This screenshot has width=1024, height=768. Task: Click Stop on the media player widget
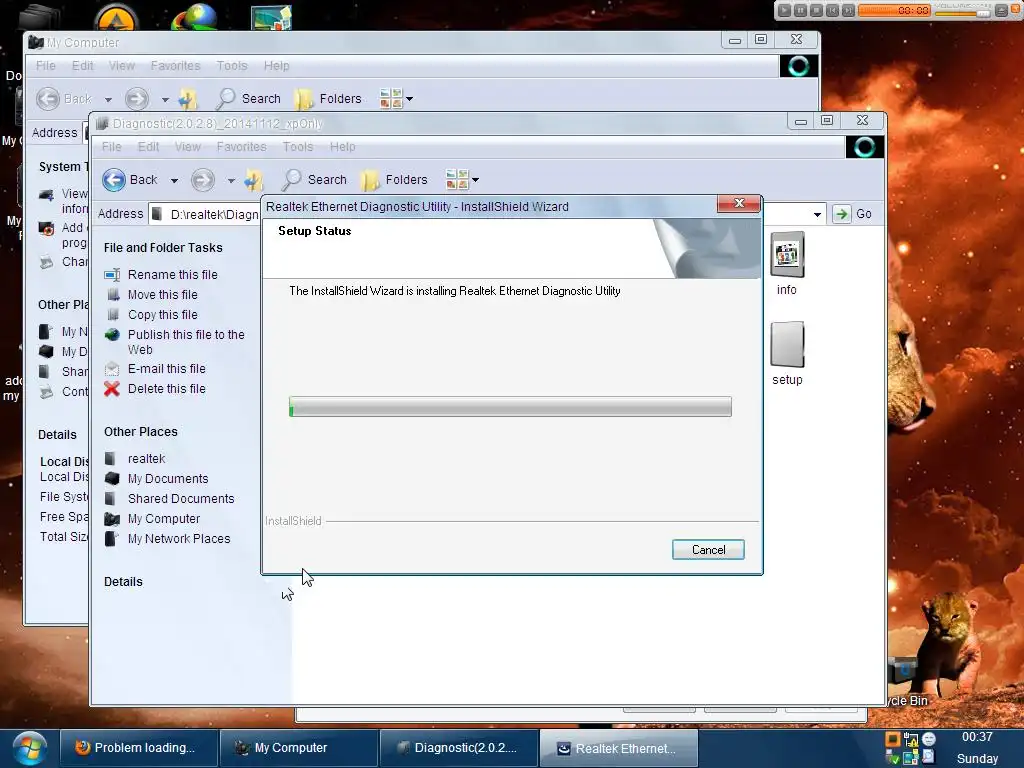tap(816, 10)
